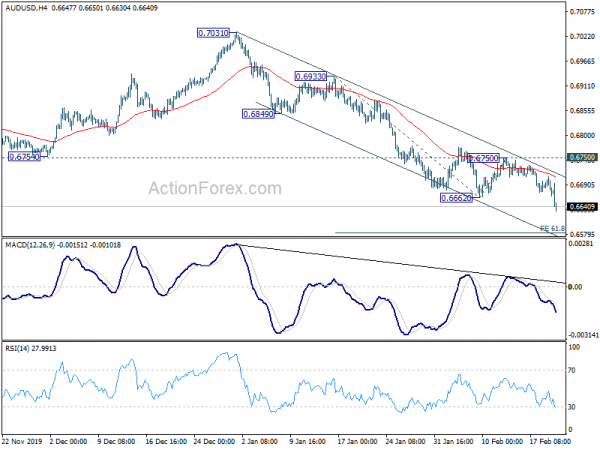Click the 0.70310 peak price label
This screenshot has height=450, width=600.
click(215, 33)
